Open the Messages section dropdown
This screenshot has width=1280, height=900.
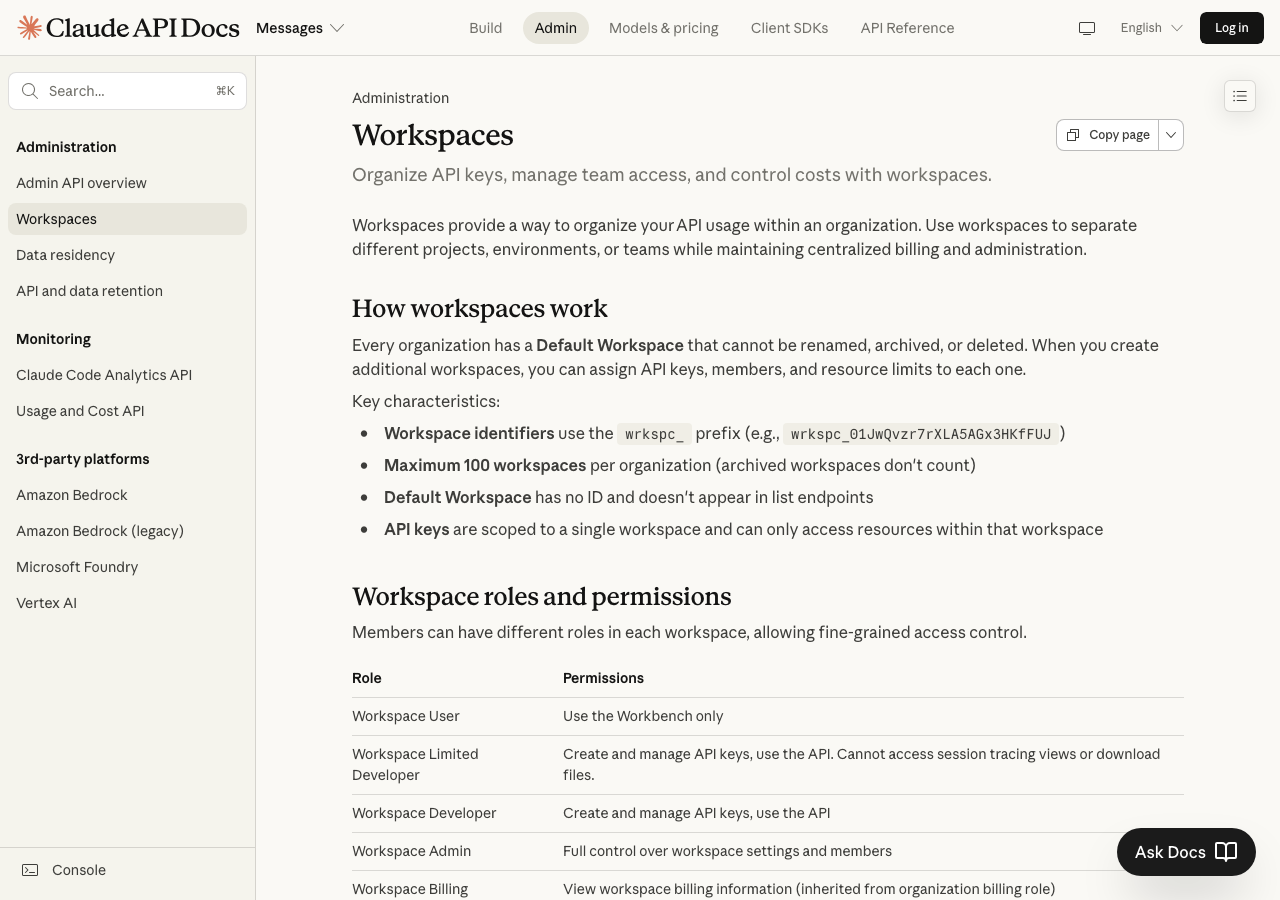[300, 28]
